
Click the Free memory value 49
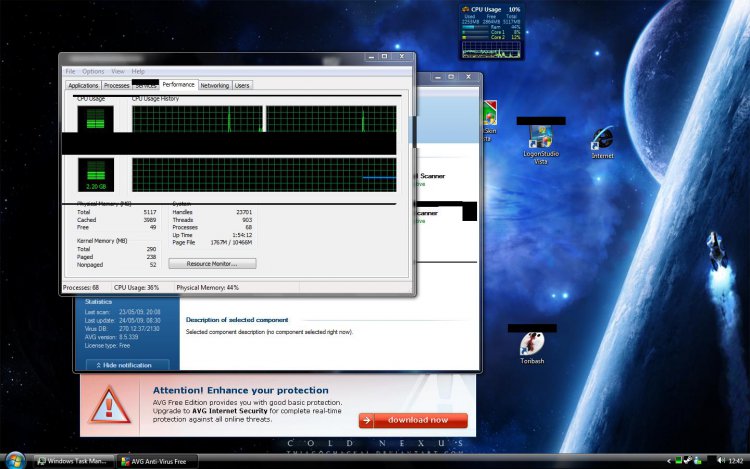153,227
